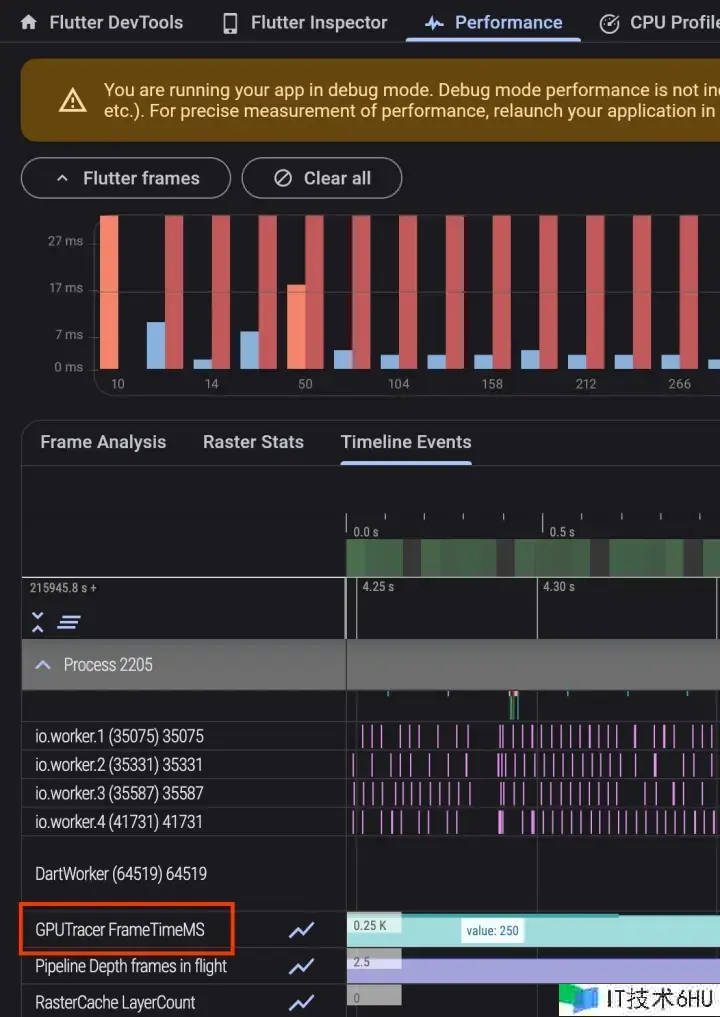Open the Flutter DevTools home tab

point(101,22)
